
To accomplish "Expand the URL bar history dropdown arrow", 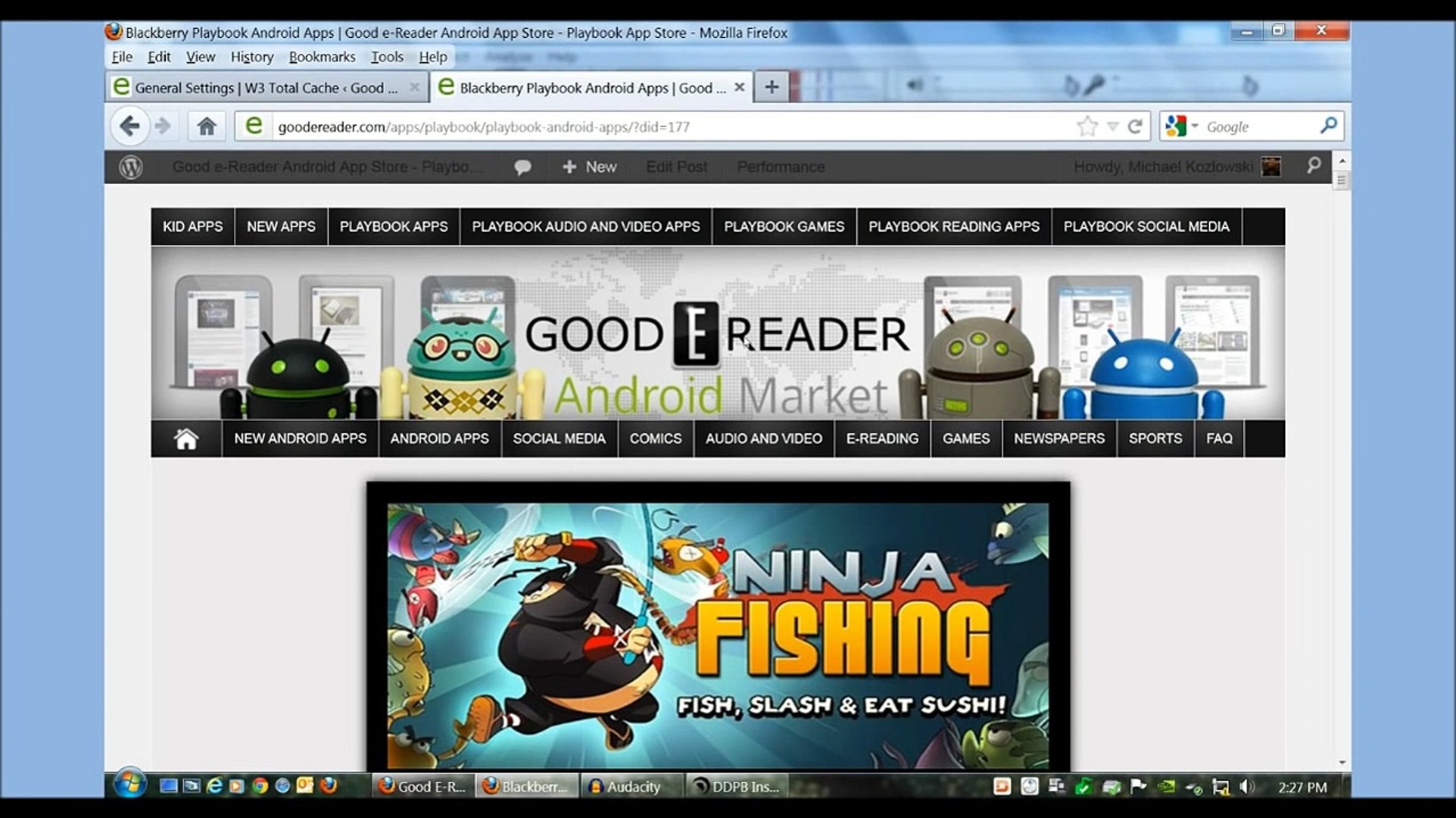I will coord(1112,126).
